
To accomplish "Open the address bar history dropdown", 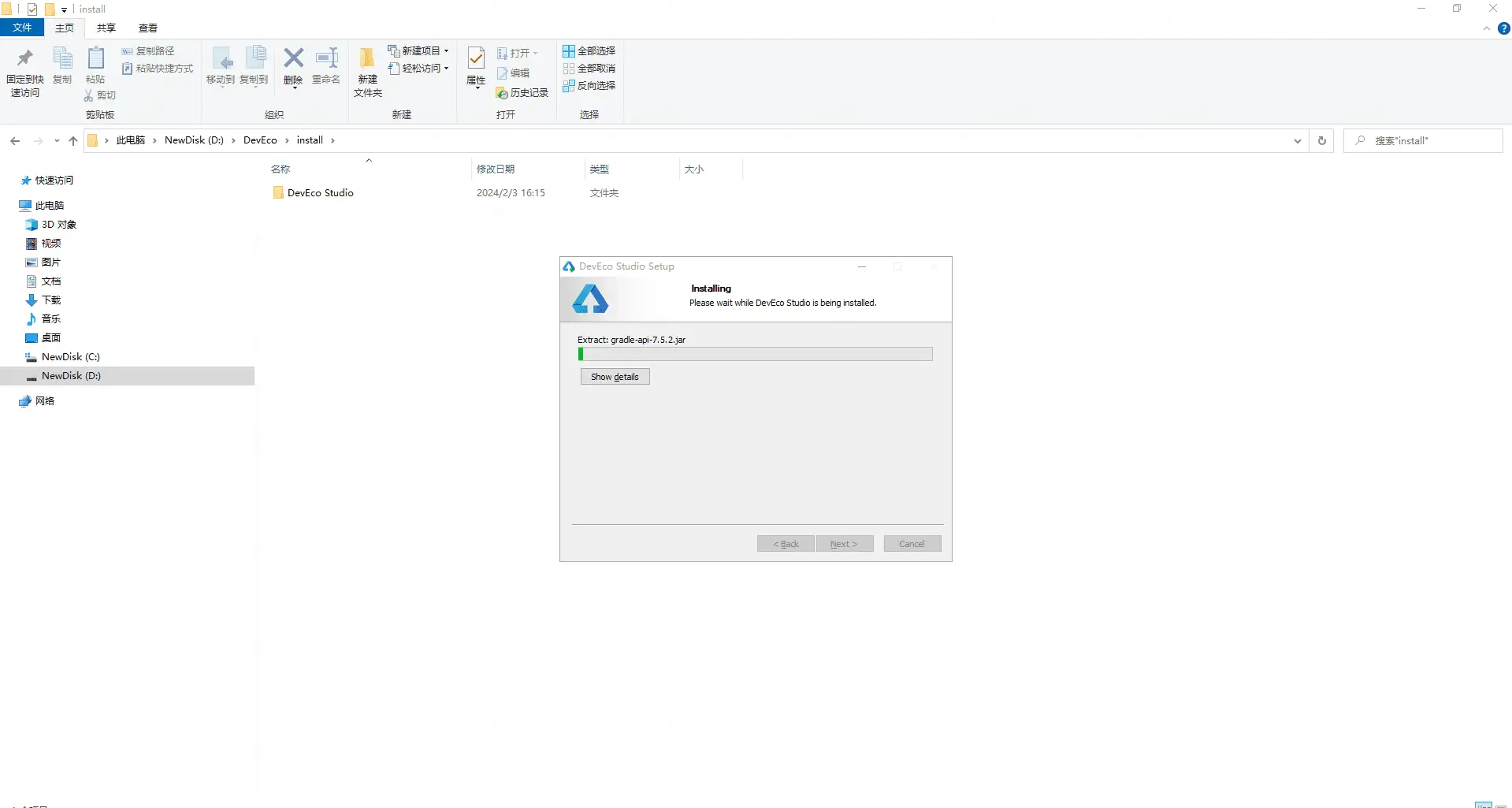I will [1297, 141].
